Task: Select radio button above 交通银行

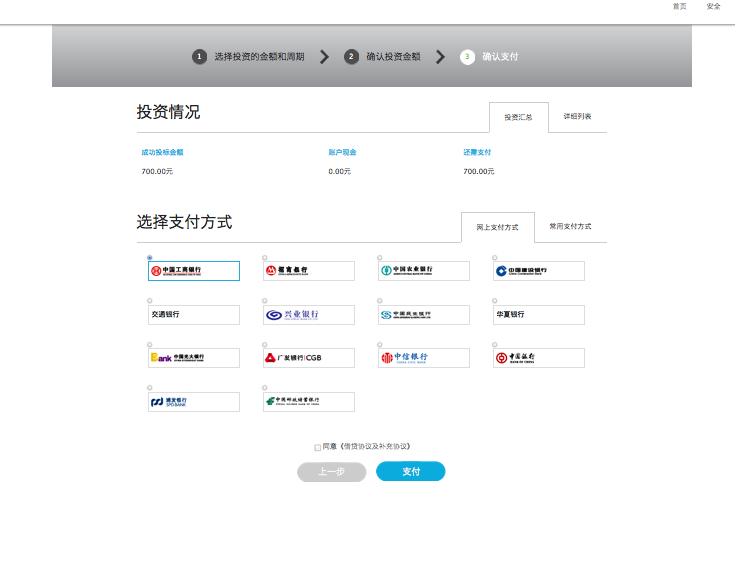Action: tap(150, 300)
